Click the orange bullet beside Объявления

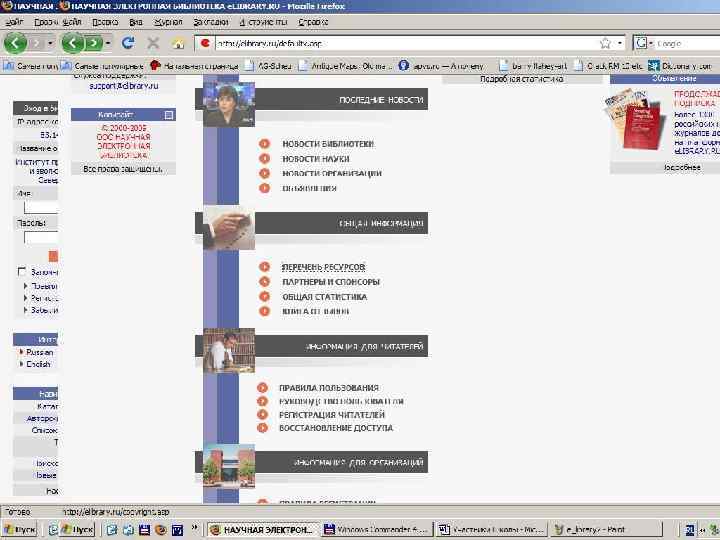pos(264,188)
